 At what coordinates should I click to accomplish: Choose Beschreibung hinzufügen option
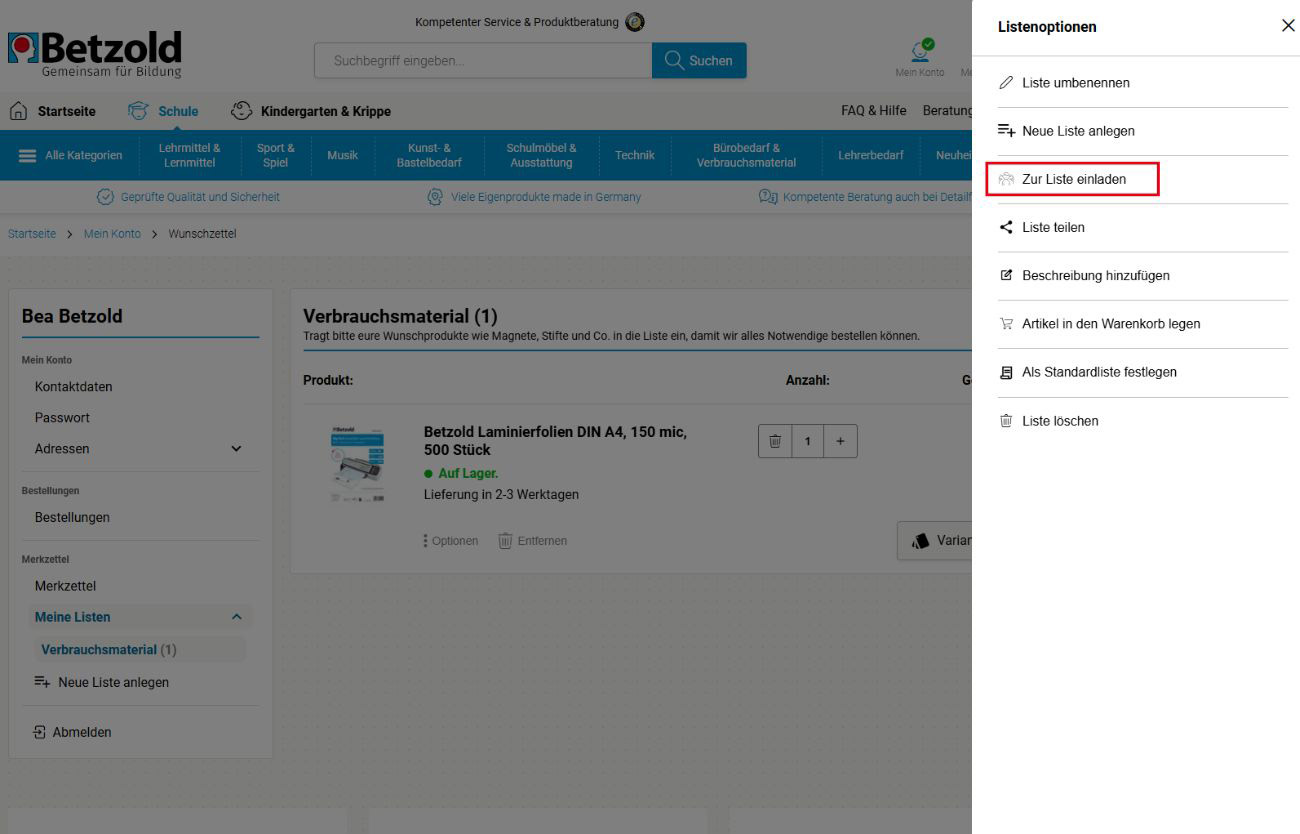point(1142,276)
